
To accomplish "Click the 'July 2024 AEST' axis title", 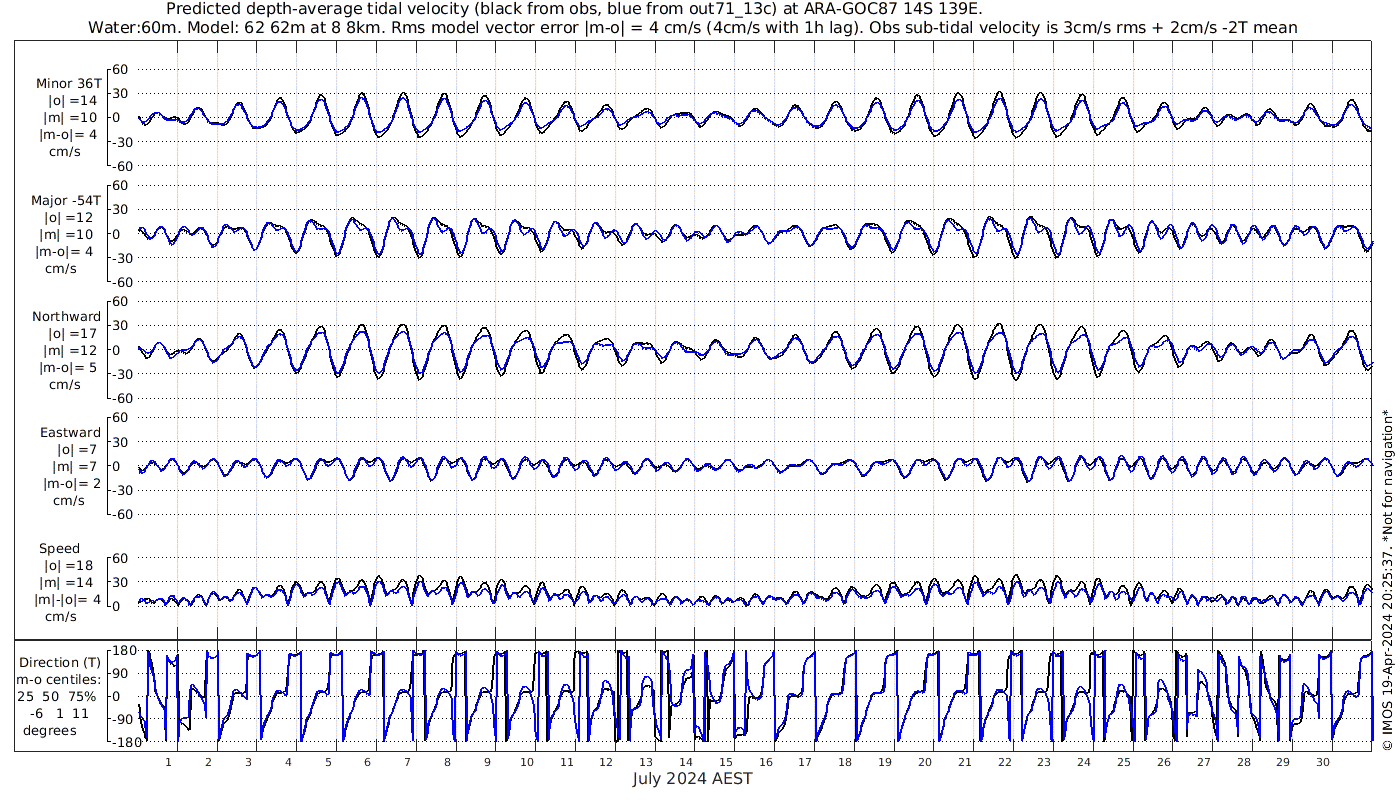I will (692, 778).
